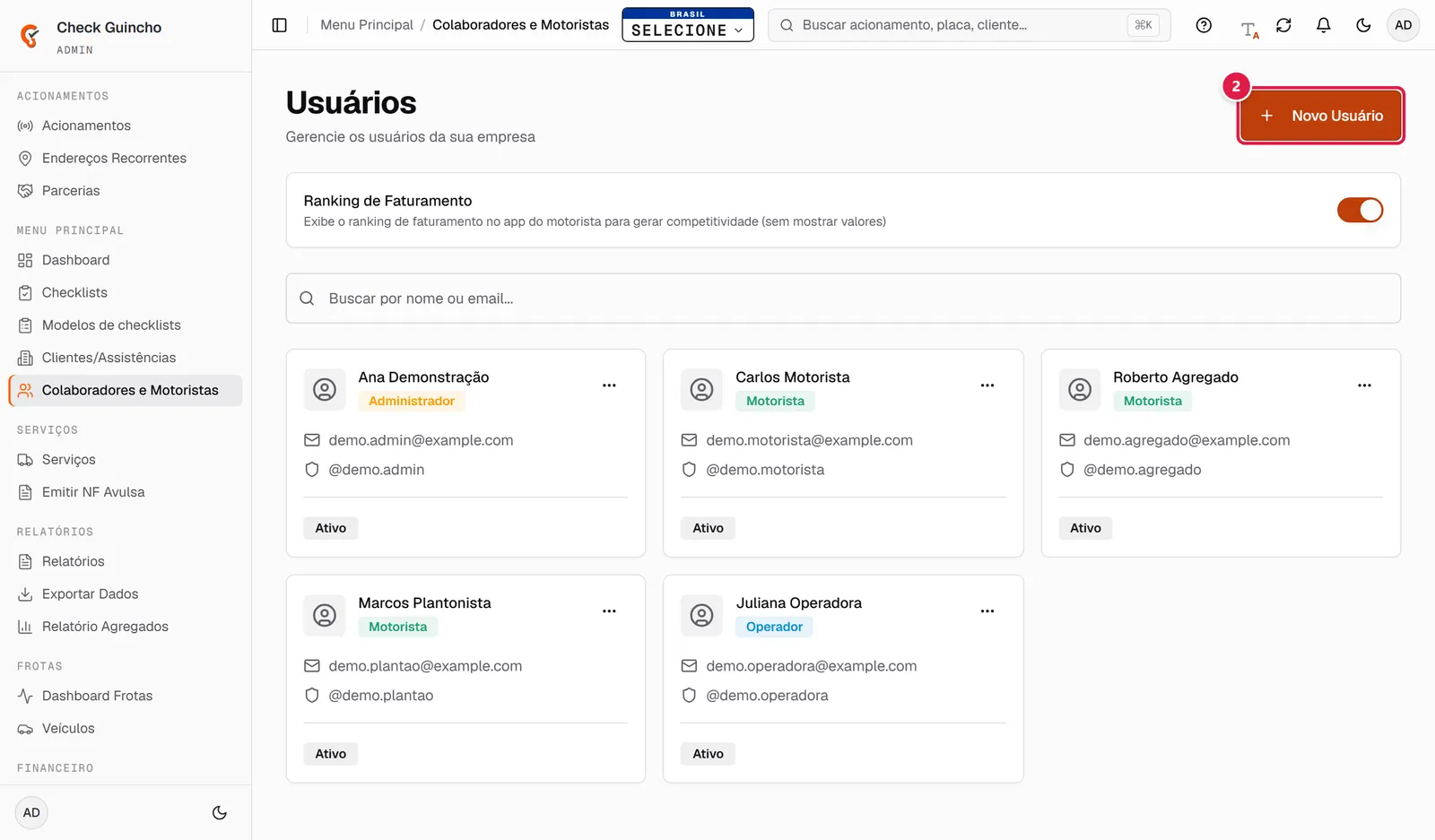Open the AD avatar in top bar
Image resolution: width=1435 pixels, height=840 pixels.
pyautogui.click(x=1403, y=25)
